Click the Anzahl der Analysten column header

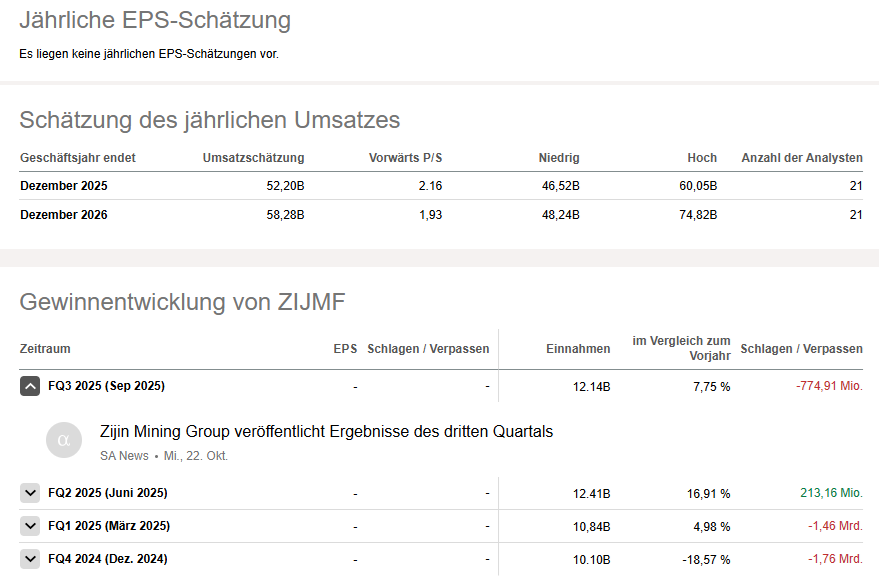click(801, 158)
